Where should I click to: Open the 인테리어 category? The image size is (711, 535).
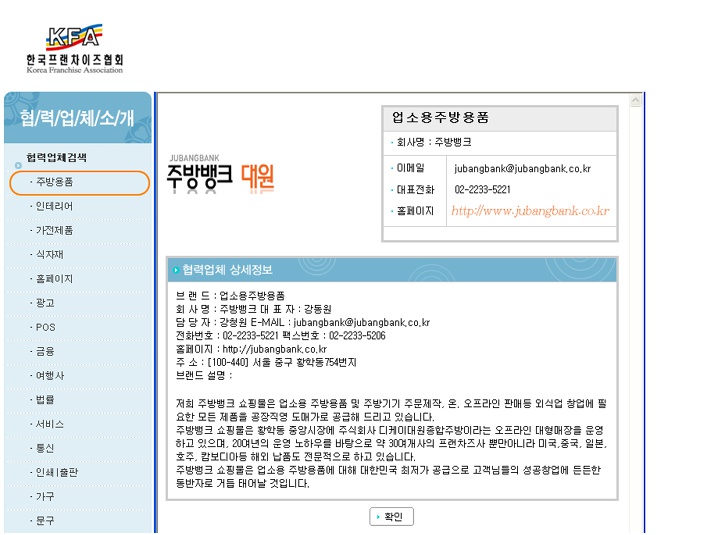pos(54,206)
